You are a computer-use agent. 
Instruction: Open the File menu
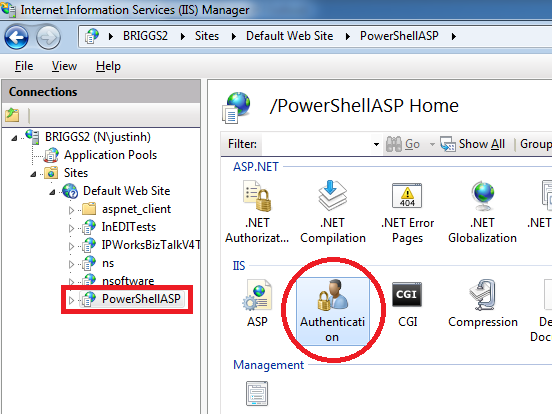coord(24,66)
